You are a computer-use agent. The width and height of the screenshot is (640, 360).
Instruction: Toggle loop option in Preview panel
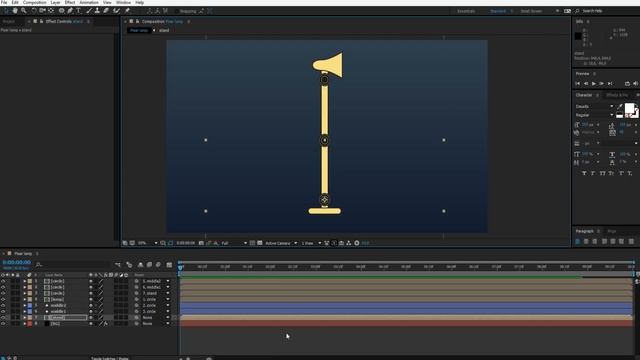click(x=627, y=84)
